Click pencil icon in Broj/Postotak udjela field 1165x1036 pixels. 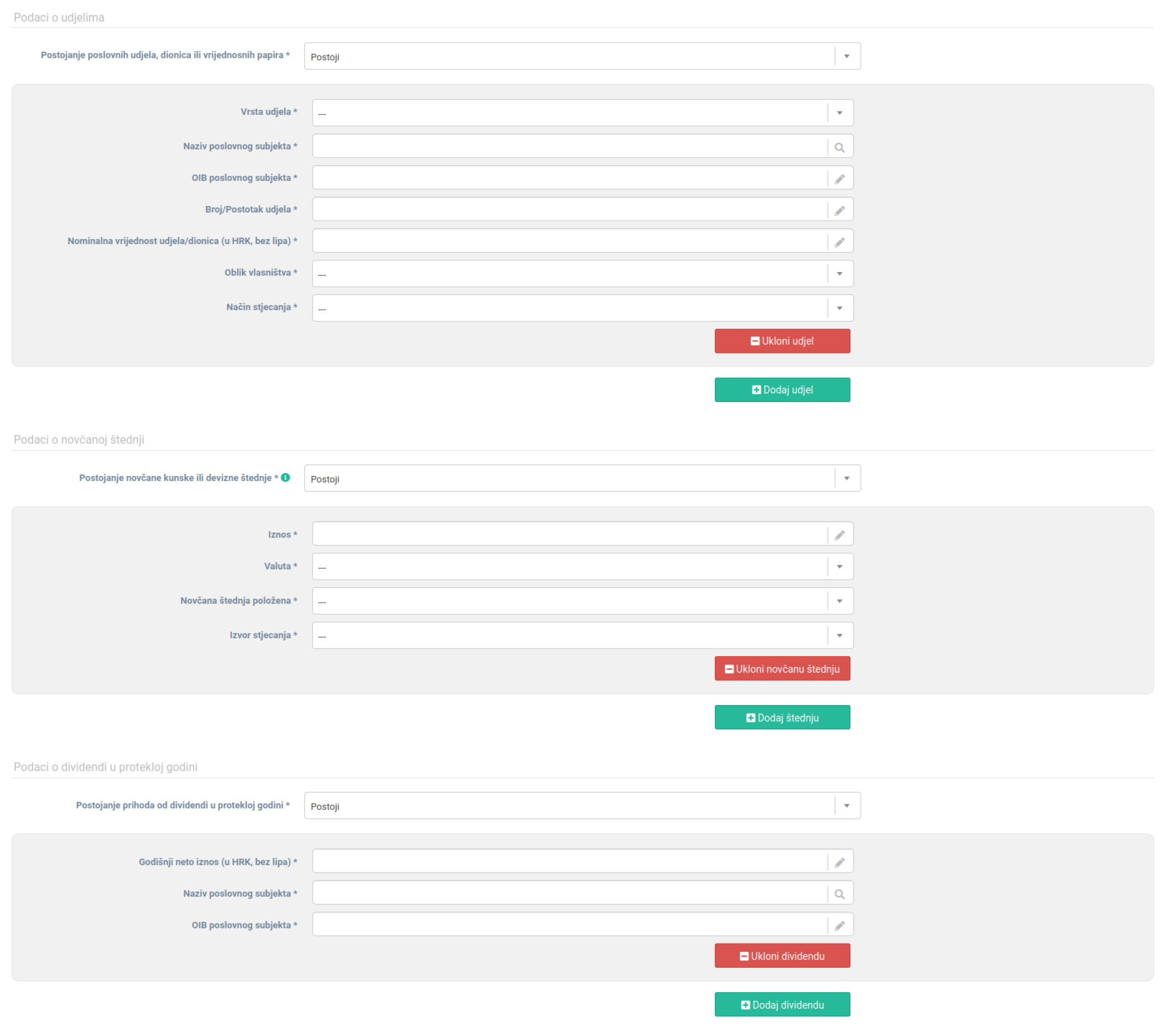click(x=839, y=211)
